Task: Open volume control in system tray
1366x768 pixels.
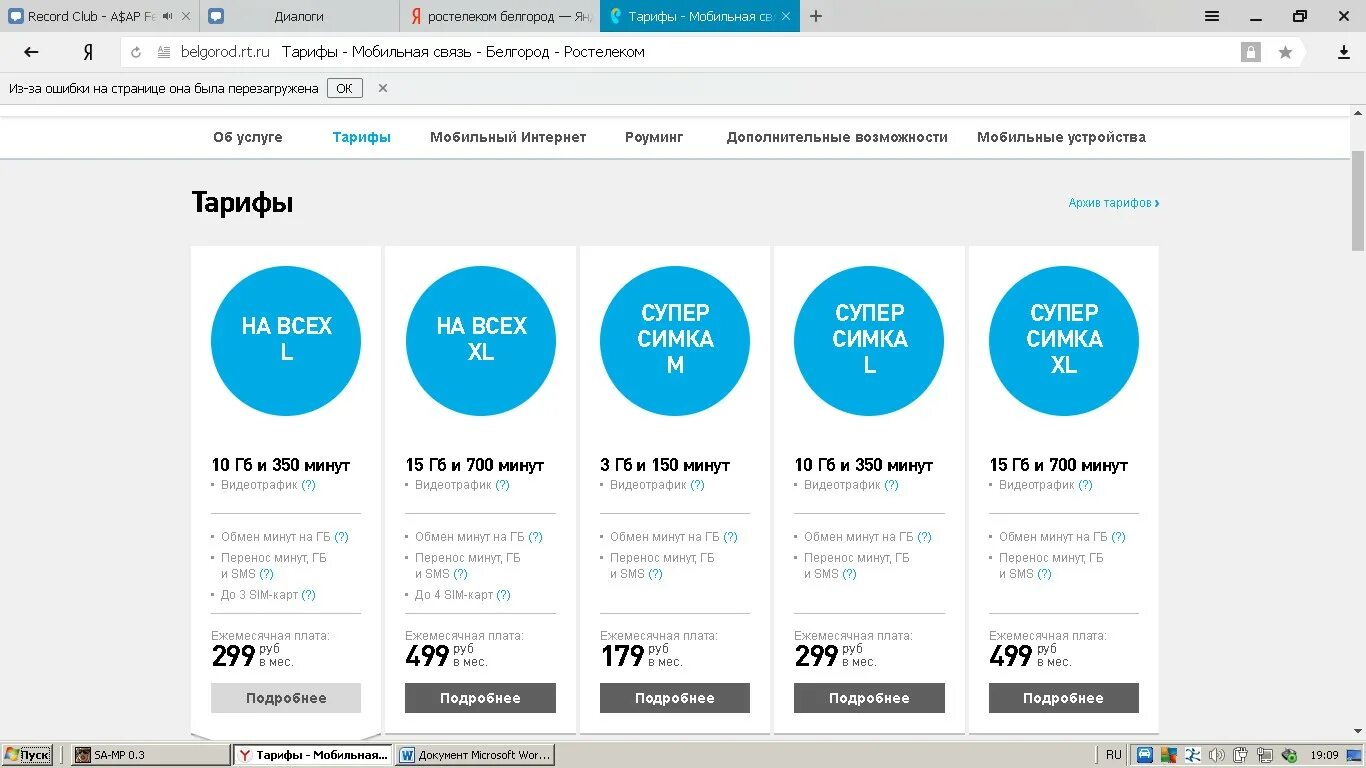Action: click(1217, 755)
